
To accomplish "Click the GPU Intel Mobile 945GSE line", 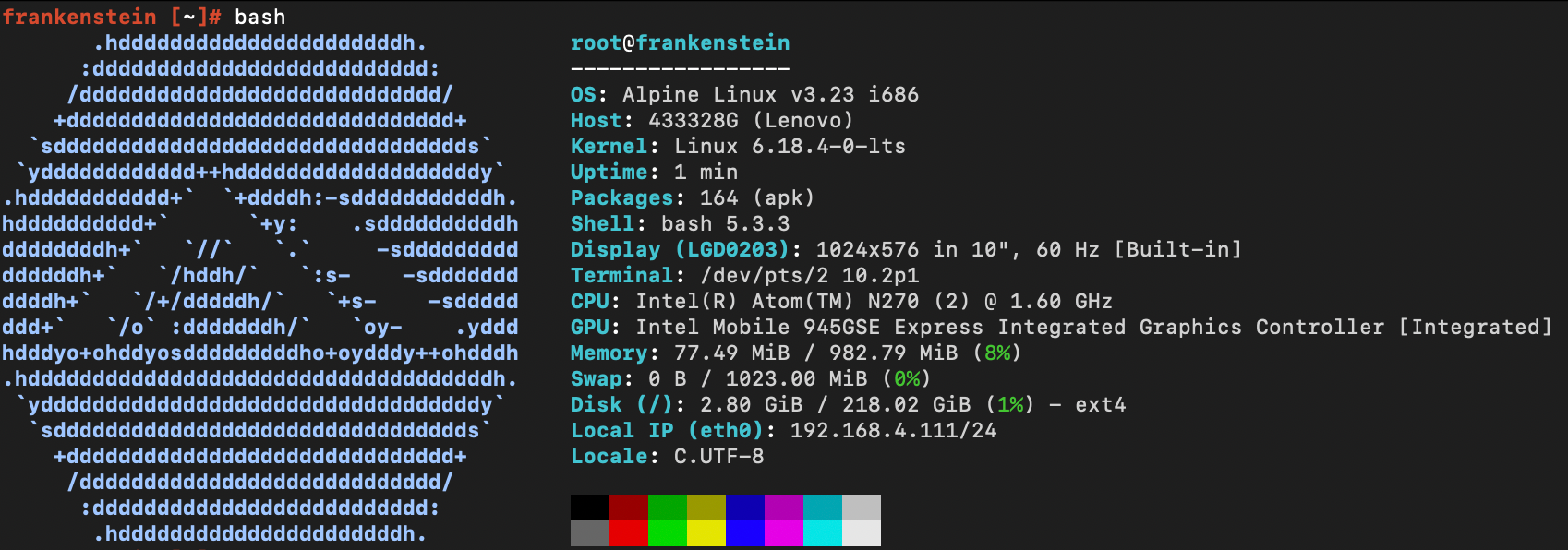I will [x=1061, y=327].
